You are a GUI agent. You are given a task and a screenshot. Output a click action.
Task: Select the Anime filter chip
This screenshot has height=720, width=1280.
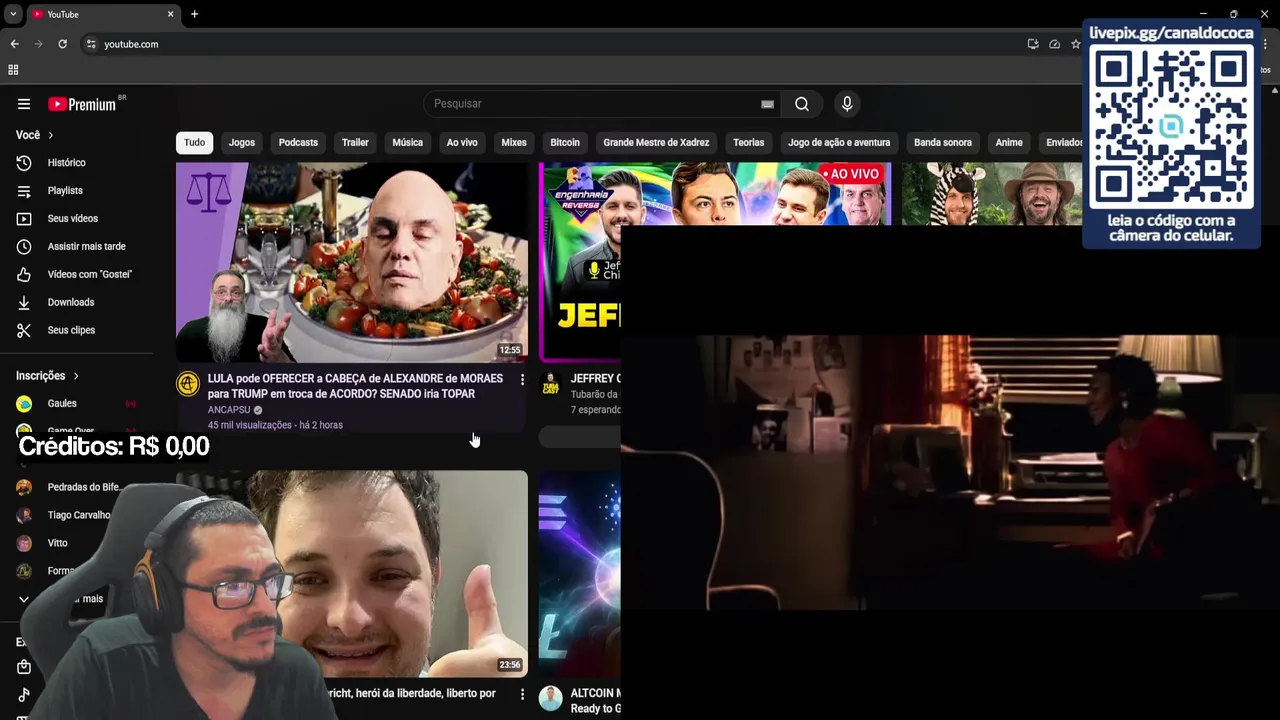click(x=1009, y=142)
